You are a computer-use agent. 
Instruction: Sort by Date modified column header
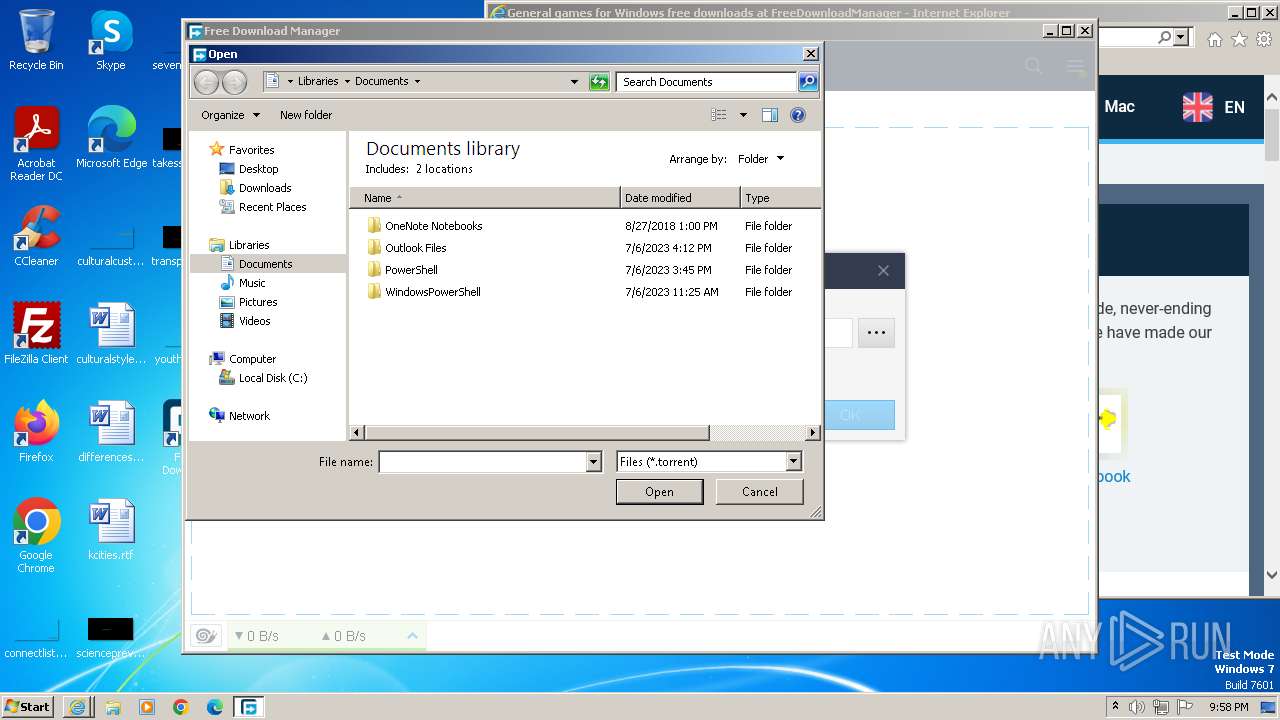click(680, 198)
